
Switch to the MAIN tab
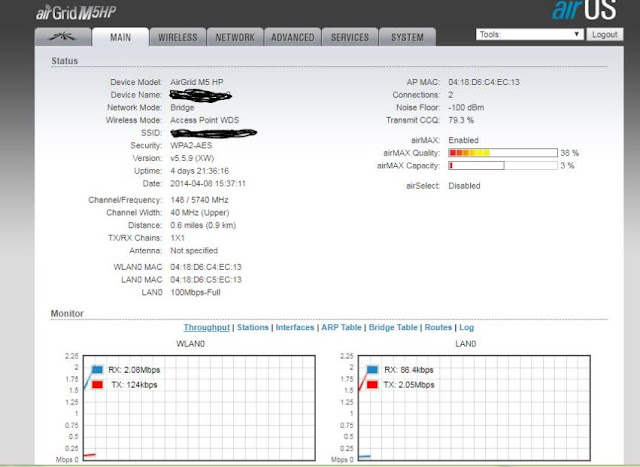(120, 37)
